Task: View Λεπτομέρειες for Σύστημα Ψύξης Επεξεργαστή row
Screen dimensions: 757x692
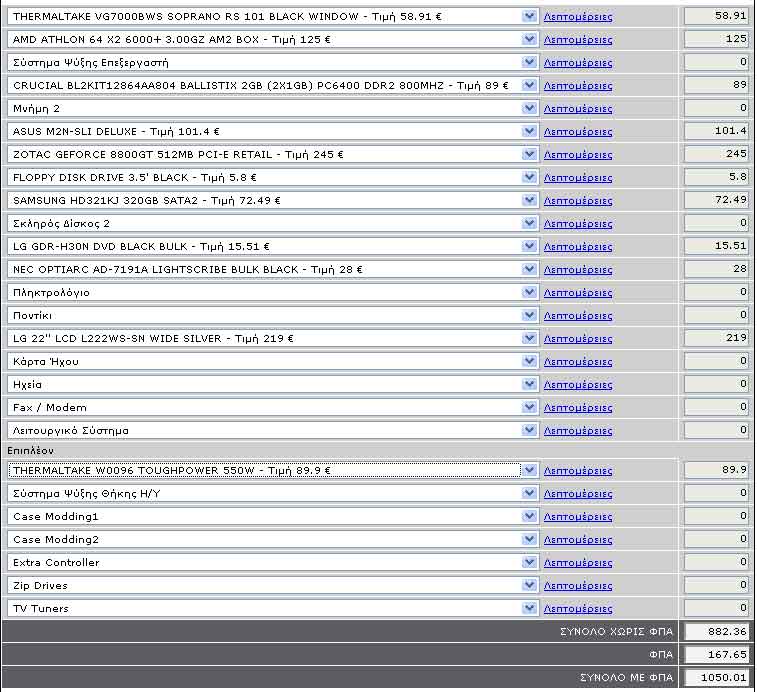Action: coord(578,63)
